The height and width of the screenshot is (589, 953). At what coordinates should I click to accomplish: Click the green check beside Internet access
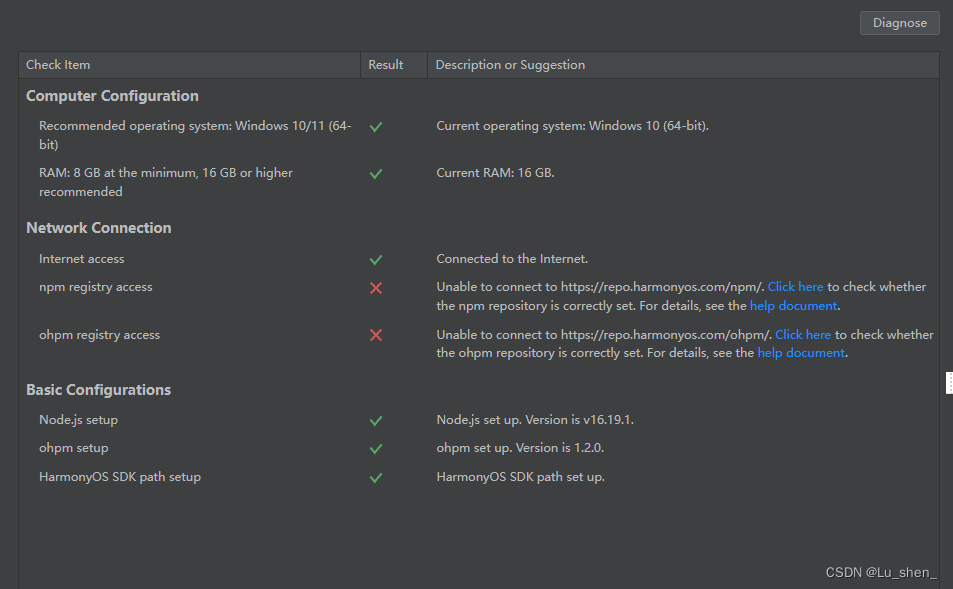point(376,260)
